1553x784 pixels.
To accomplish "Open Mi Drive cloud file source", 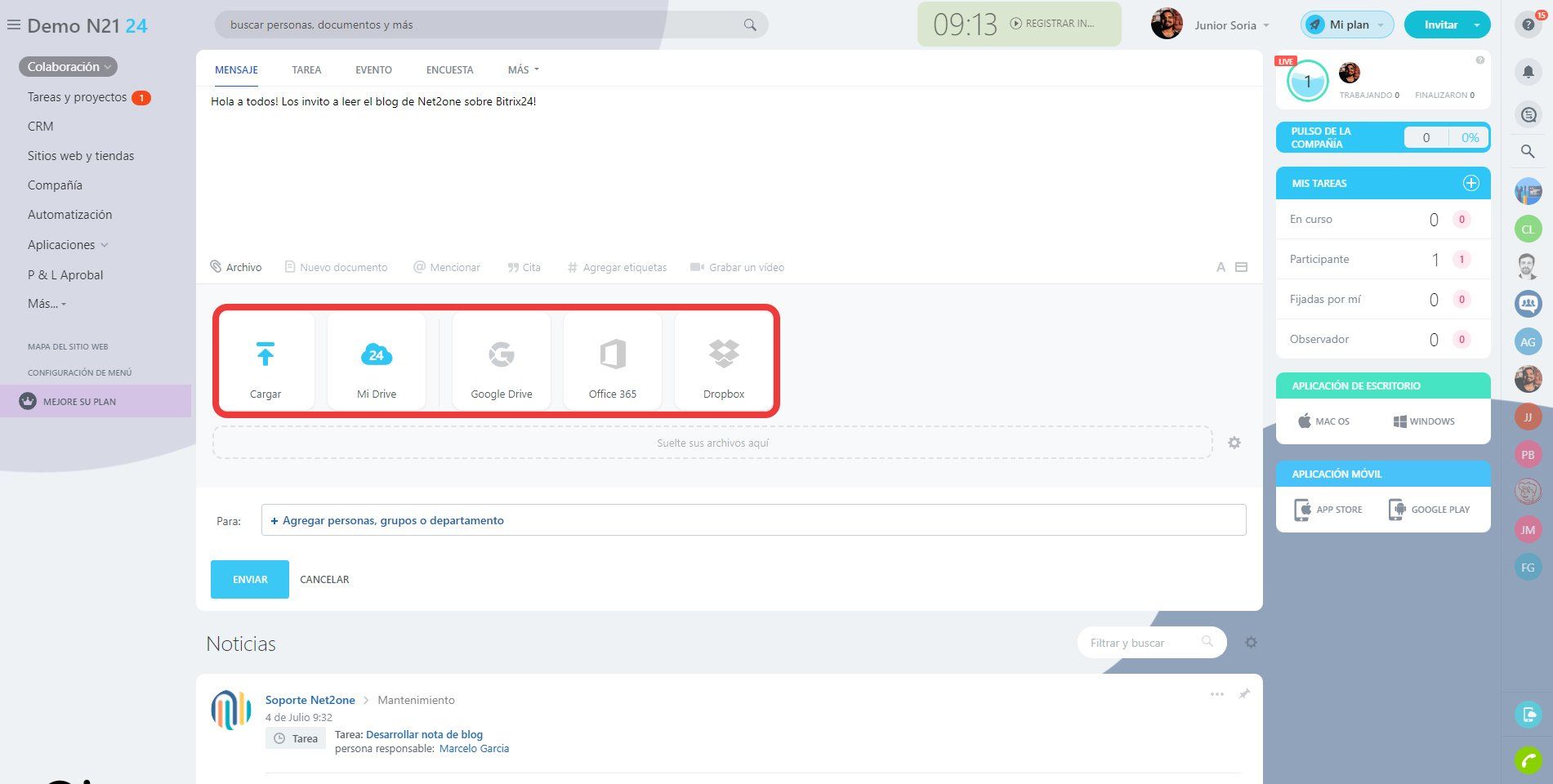I will point(377,360).
